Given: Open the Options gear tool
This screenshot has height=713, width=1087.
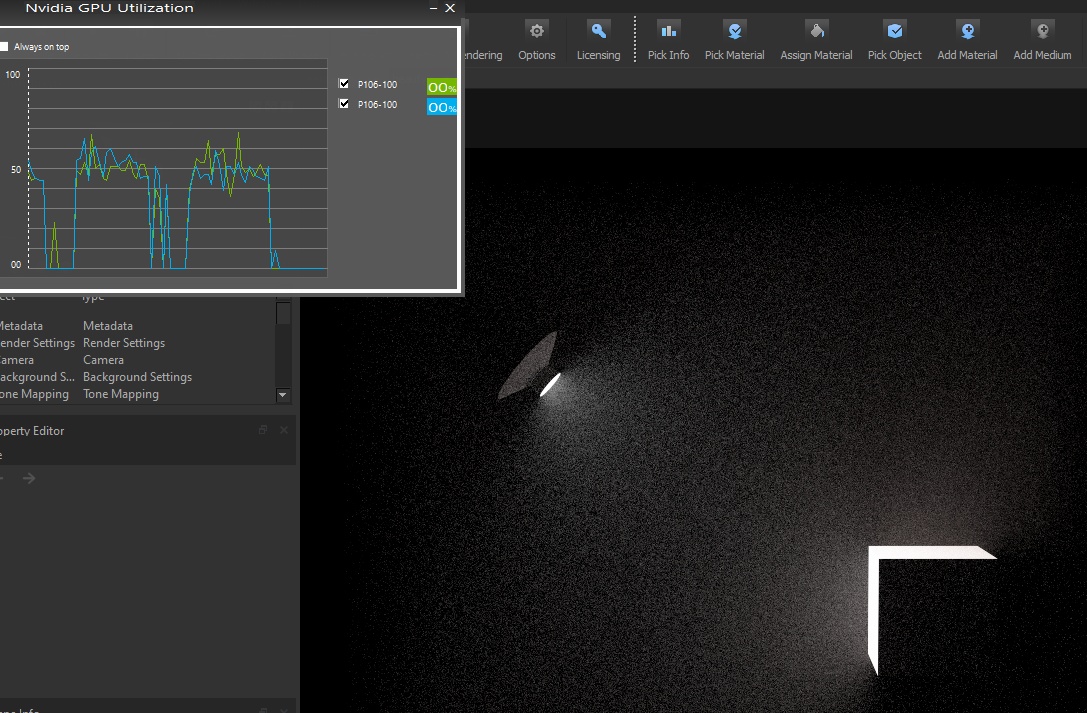Looking at the screenshot, I should point(537,41).
